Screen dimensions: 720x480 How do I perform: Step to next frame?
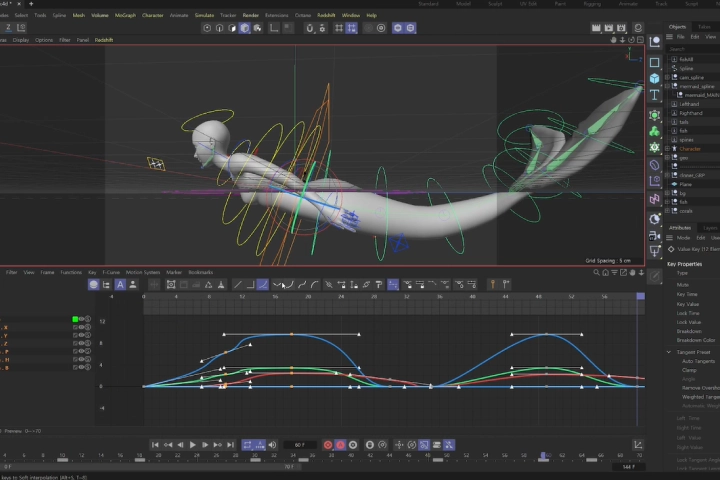click(205, 445)
